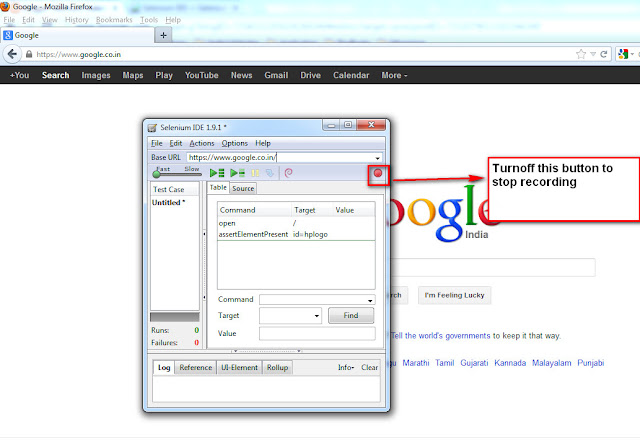Viewport: 640px width, 442px height.
Task: Open Selenium IDE Edit menu
Action: click(176, 143)
